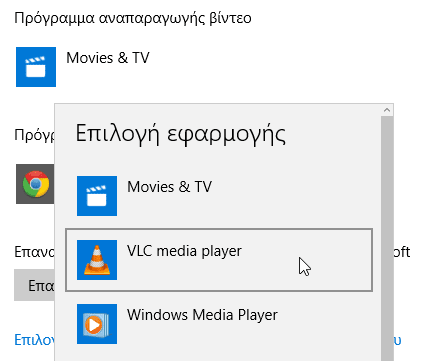Select Windows Media Player entry
422x361 pixels.
point(219,324)
